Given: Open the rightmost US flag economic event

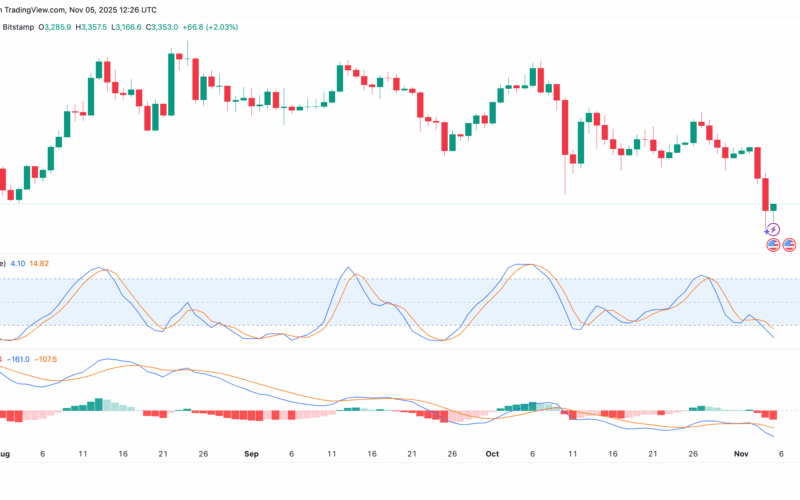Looking at the screenshot, I should 789,244.
